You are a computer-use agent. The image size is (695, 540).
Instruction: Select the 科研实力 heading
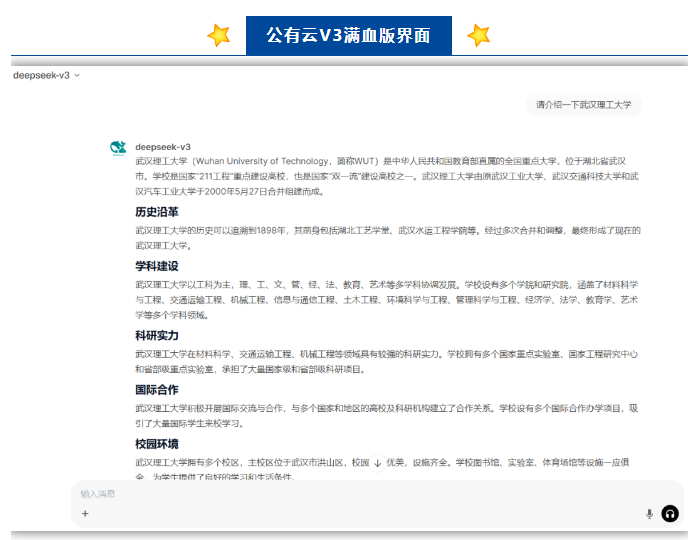(157, 336)
